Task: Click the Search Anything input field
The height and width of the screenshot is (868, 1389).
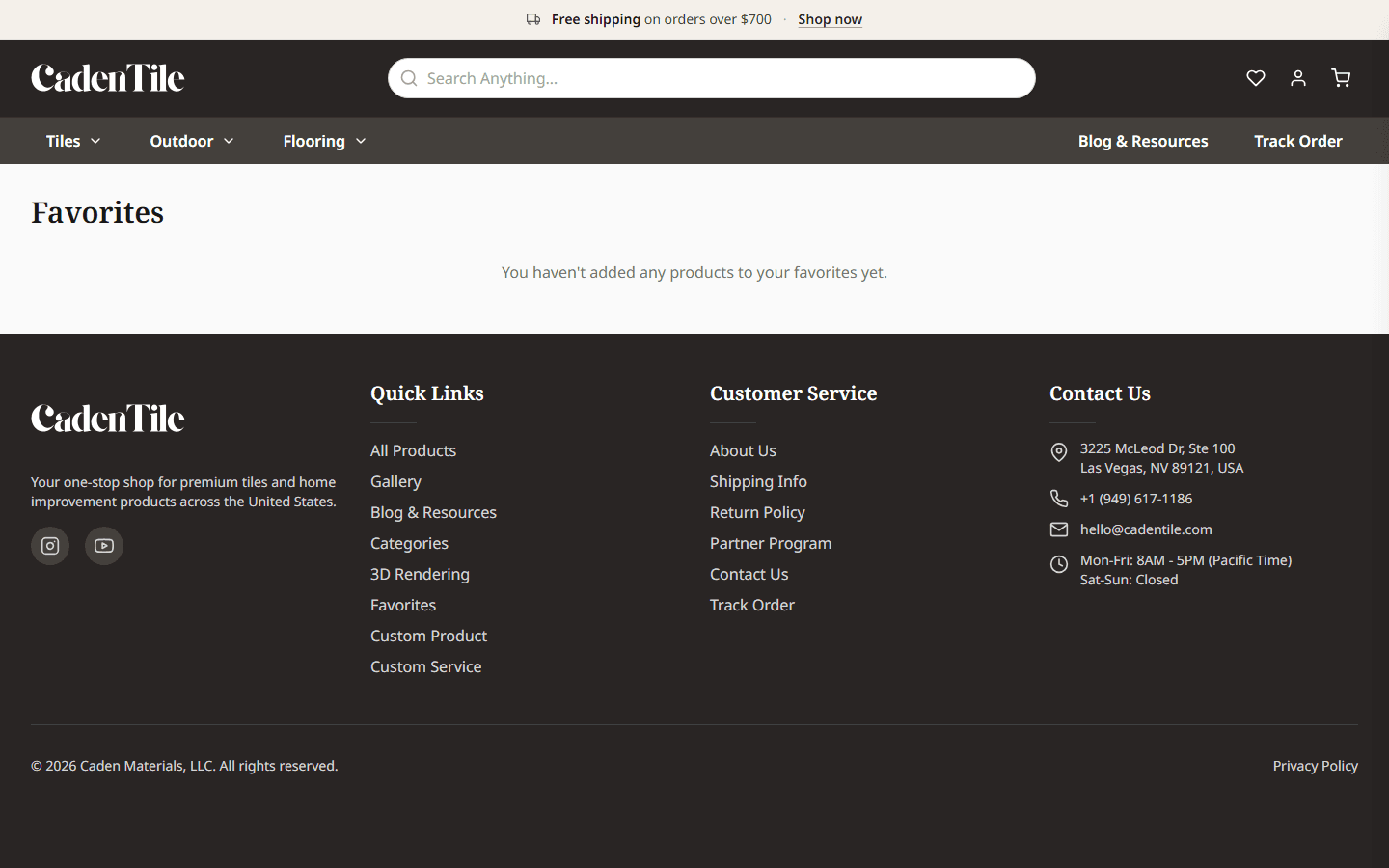Action: click(x=712, y=78)
